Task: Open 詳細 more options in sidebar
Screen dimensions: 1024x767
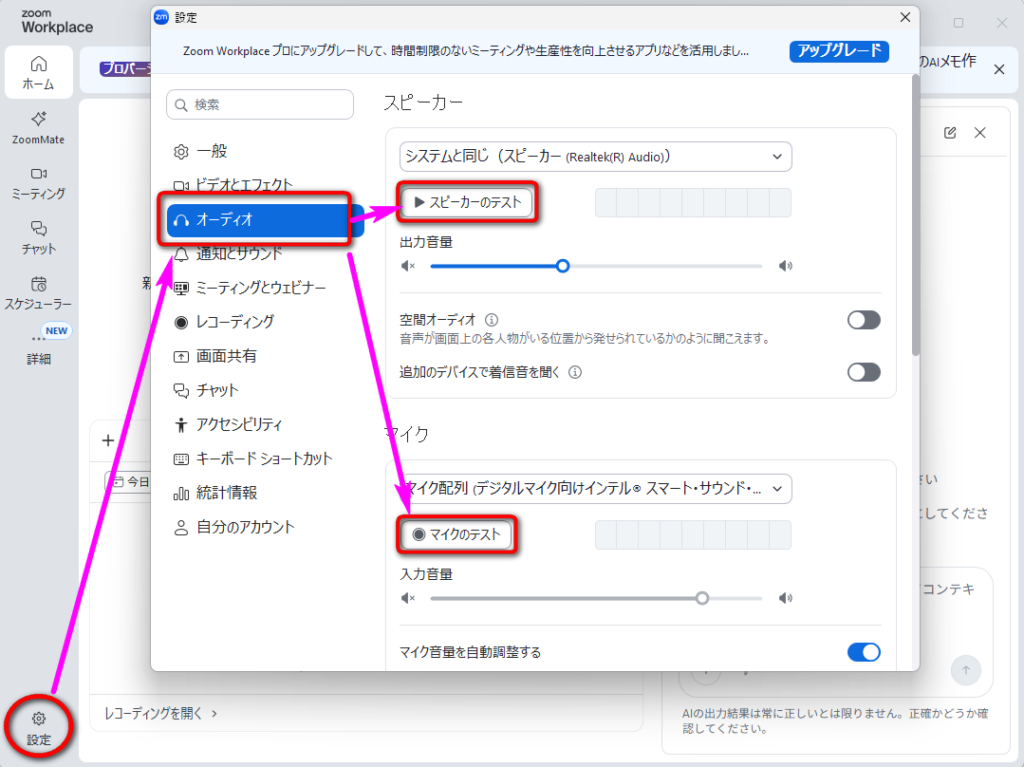Action: coord(39,348)
